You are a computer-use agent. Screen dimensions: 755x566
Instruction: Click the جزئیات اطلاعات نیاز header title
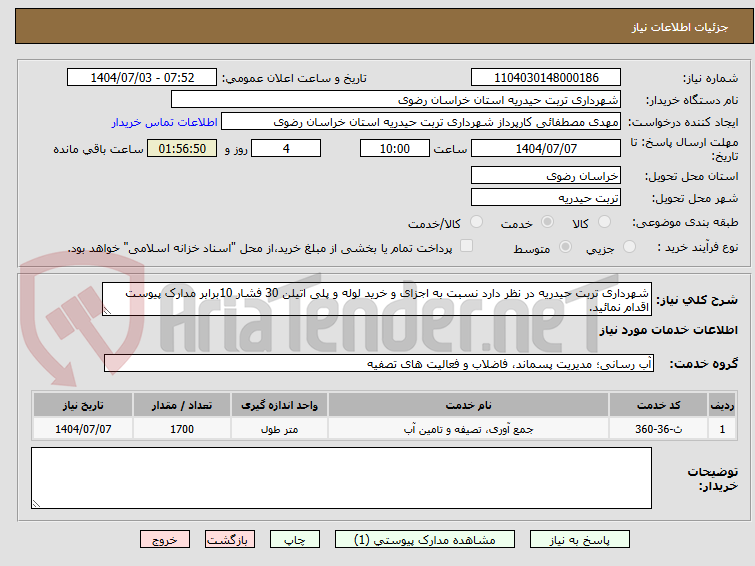pos(680,27)
